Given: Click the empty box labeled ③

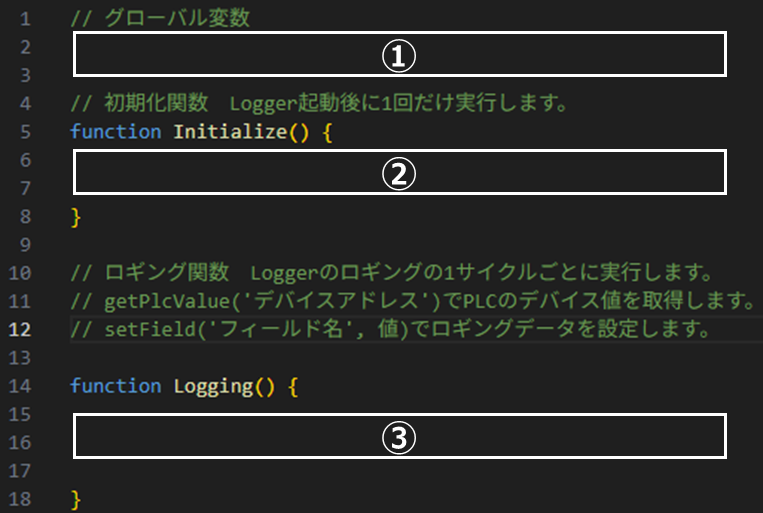Looking at the screenshot, I should [399, 435].
